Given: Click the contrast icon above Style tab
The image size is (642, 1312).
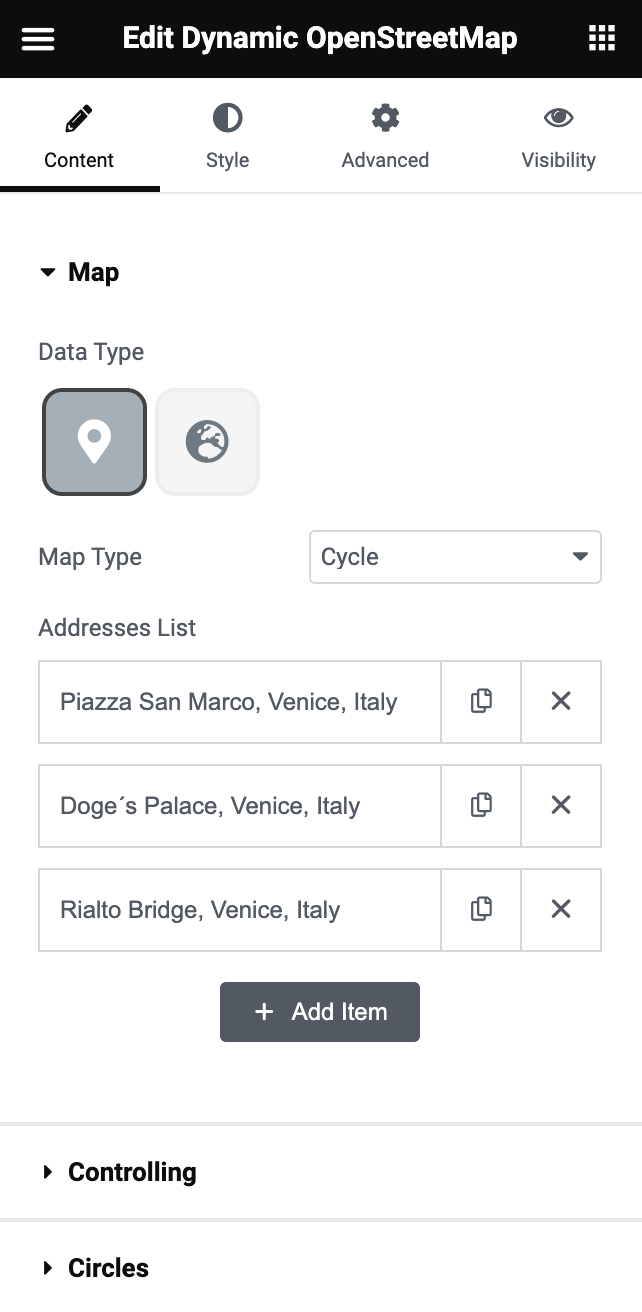Looking at the screenshot, I should 227,117.
